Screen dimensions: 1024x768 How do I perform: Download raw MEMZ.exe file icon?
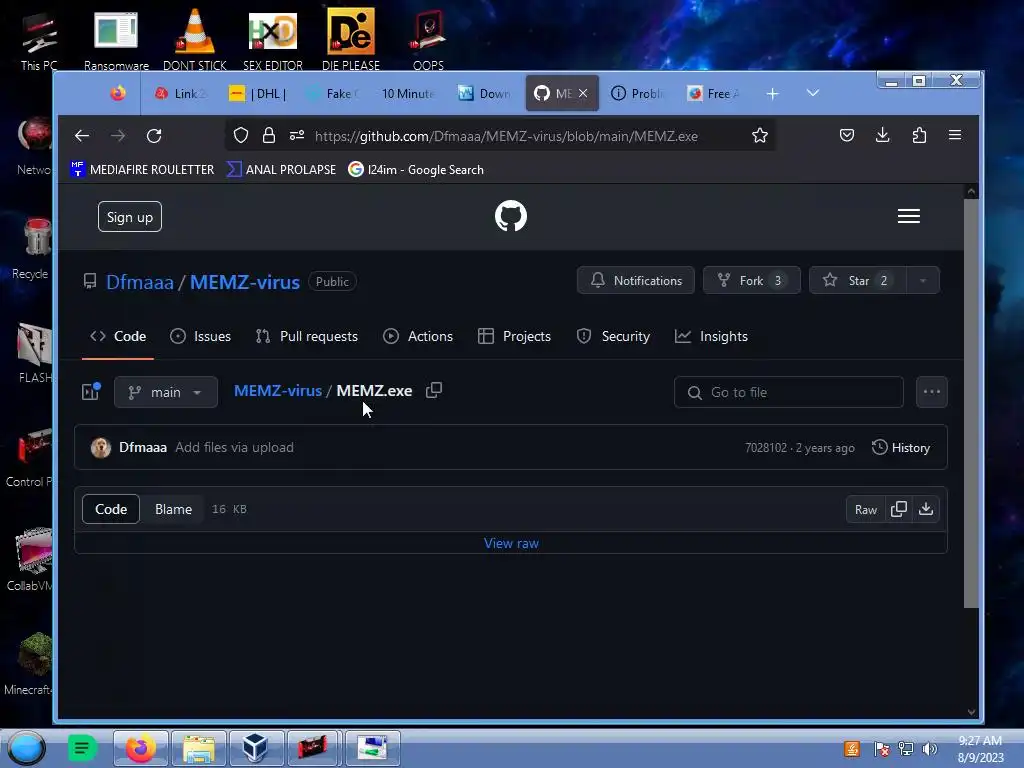click(926, 509)
